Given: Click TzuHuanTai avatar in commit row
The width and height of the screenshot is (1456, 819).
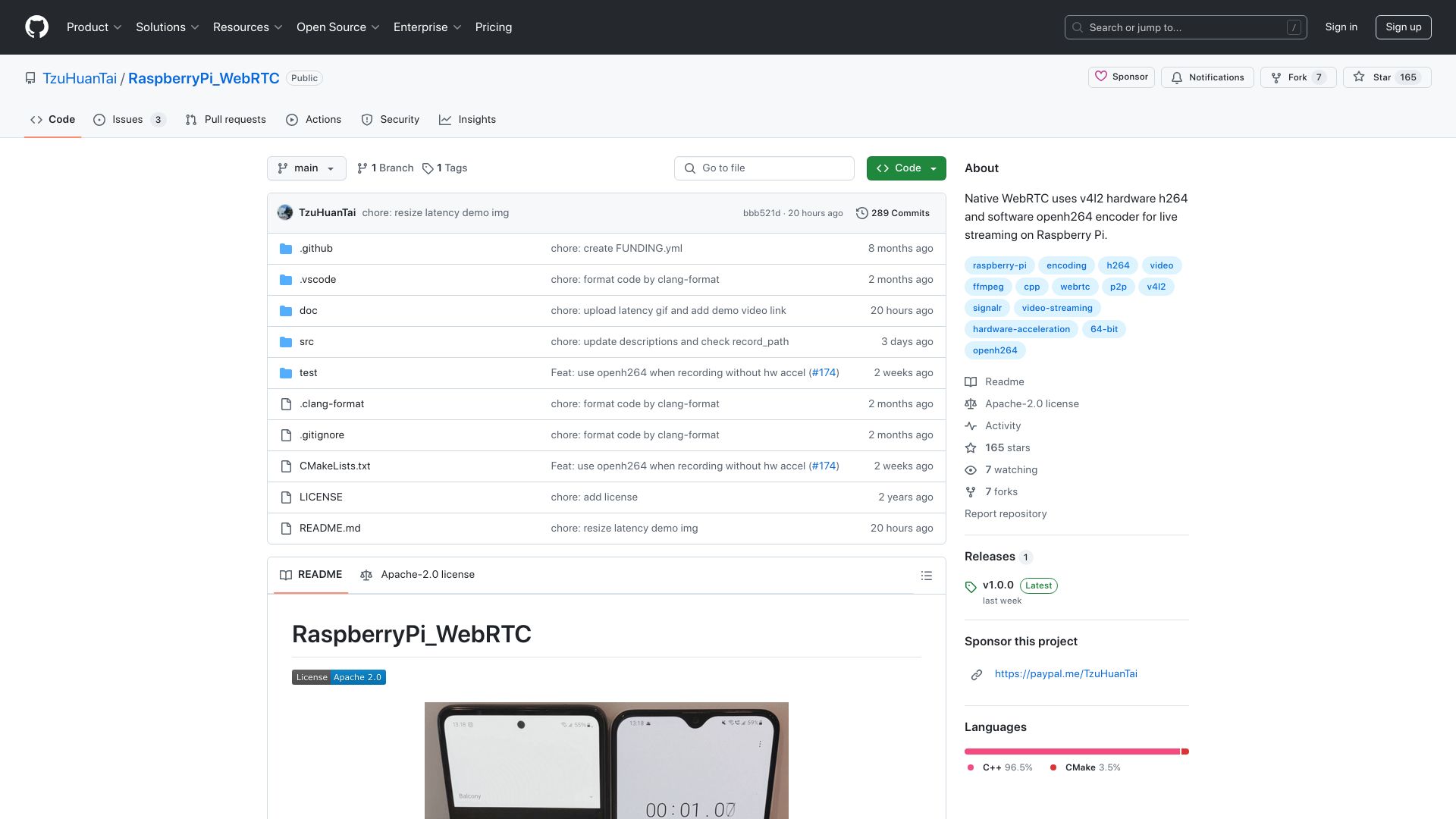Looking at the screenshot, I should pos(285,213).
